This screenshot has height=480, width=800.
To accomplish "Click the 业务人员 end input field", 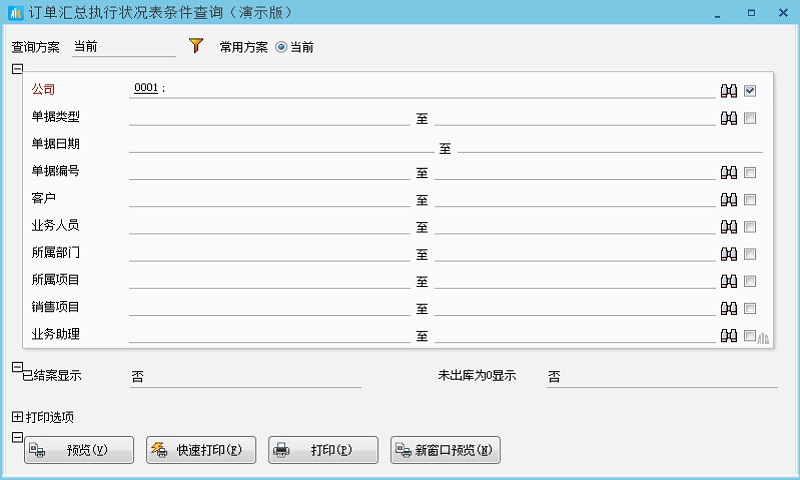I will (x=575, y=226).
